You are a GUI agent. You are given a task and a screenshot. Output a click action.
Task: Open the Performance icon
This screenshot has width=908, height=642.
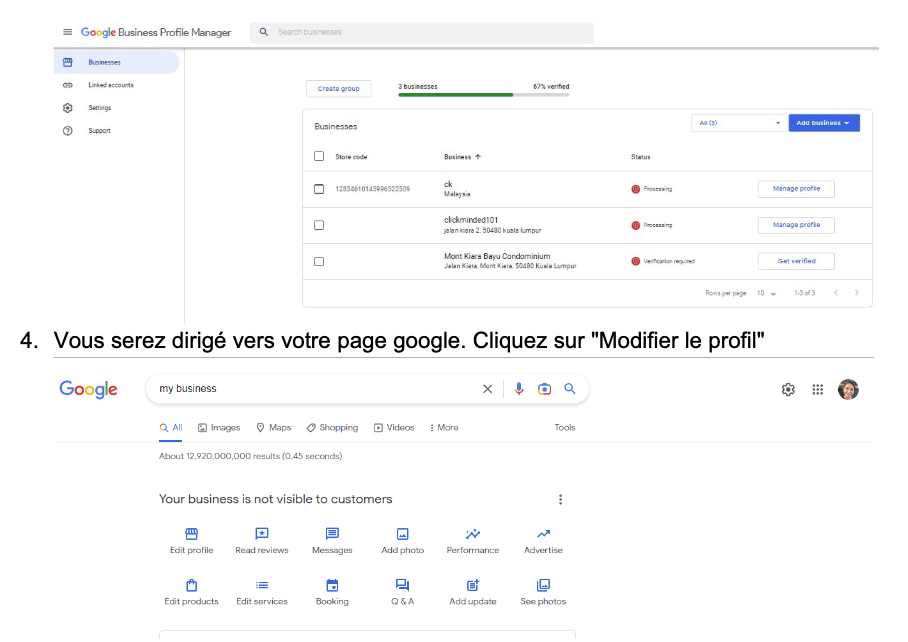pyautogui.click(x=473, y=534)
